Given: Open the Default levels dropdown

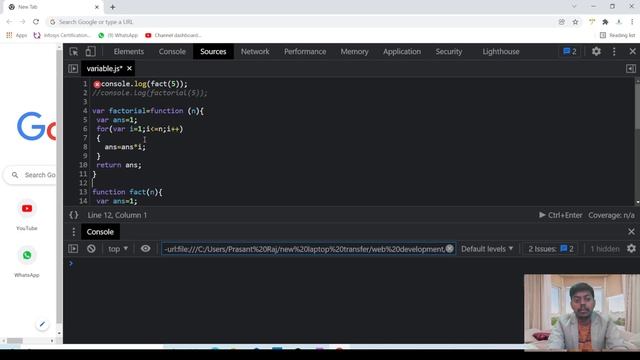Looking at the screenshot, I should tap(487, 249).
